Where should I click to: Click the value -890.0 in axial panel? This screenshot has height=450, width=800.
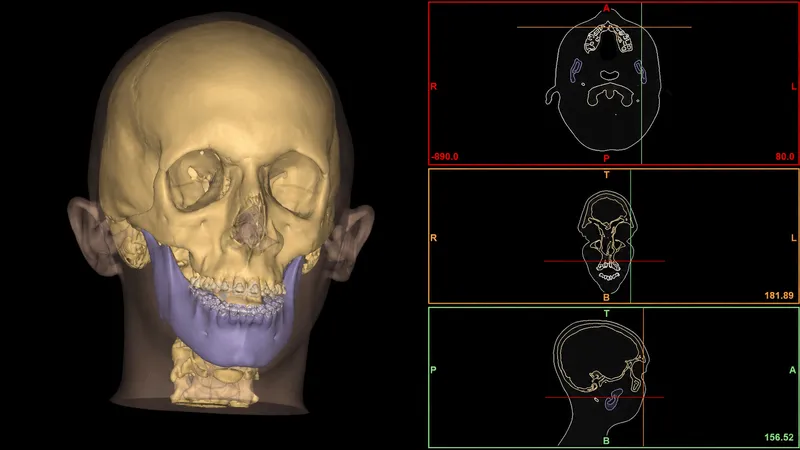tap(445, 157)
